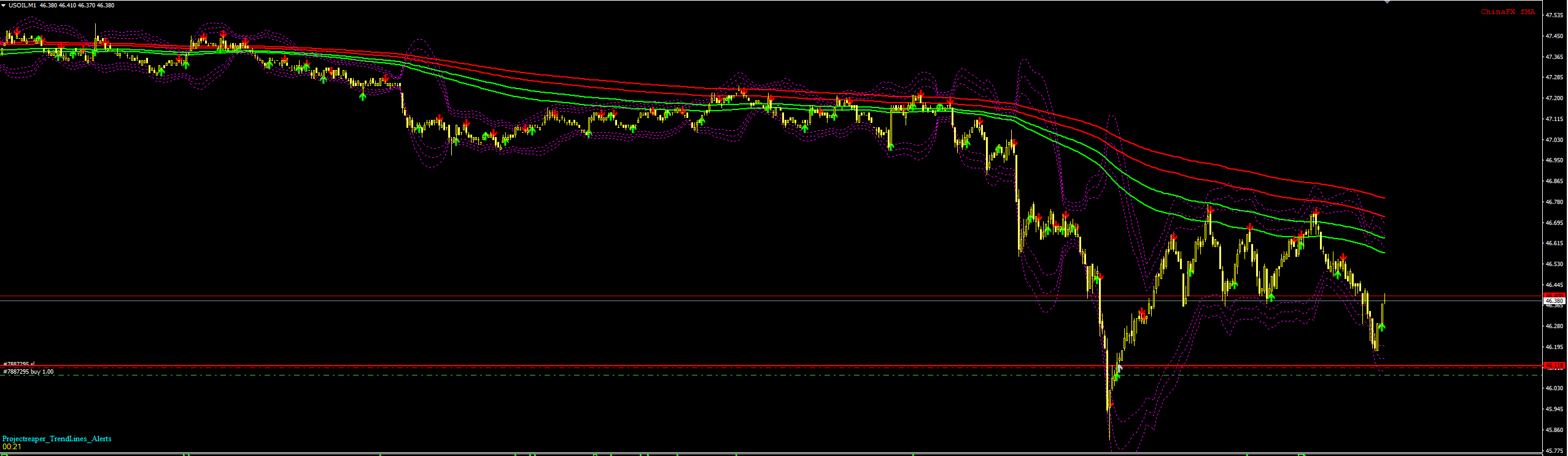1568x456 pixels.
Task: Click the 47.200 price scale label
Action: (x=1554, y=98)
